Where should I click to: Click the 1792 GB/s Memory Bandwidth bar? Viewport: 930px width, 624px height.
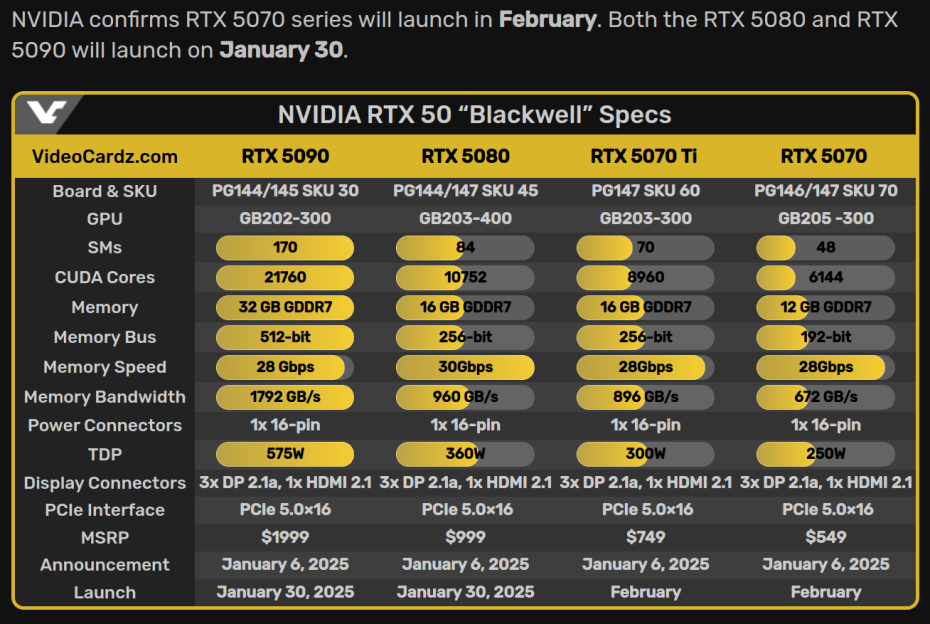coord(285,397)
